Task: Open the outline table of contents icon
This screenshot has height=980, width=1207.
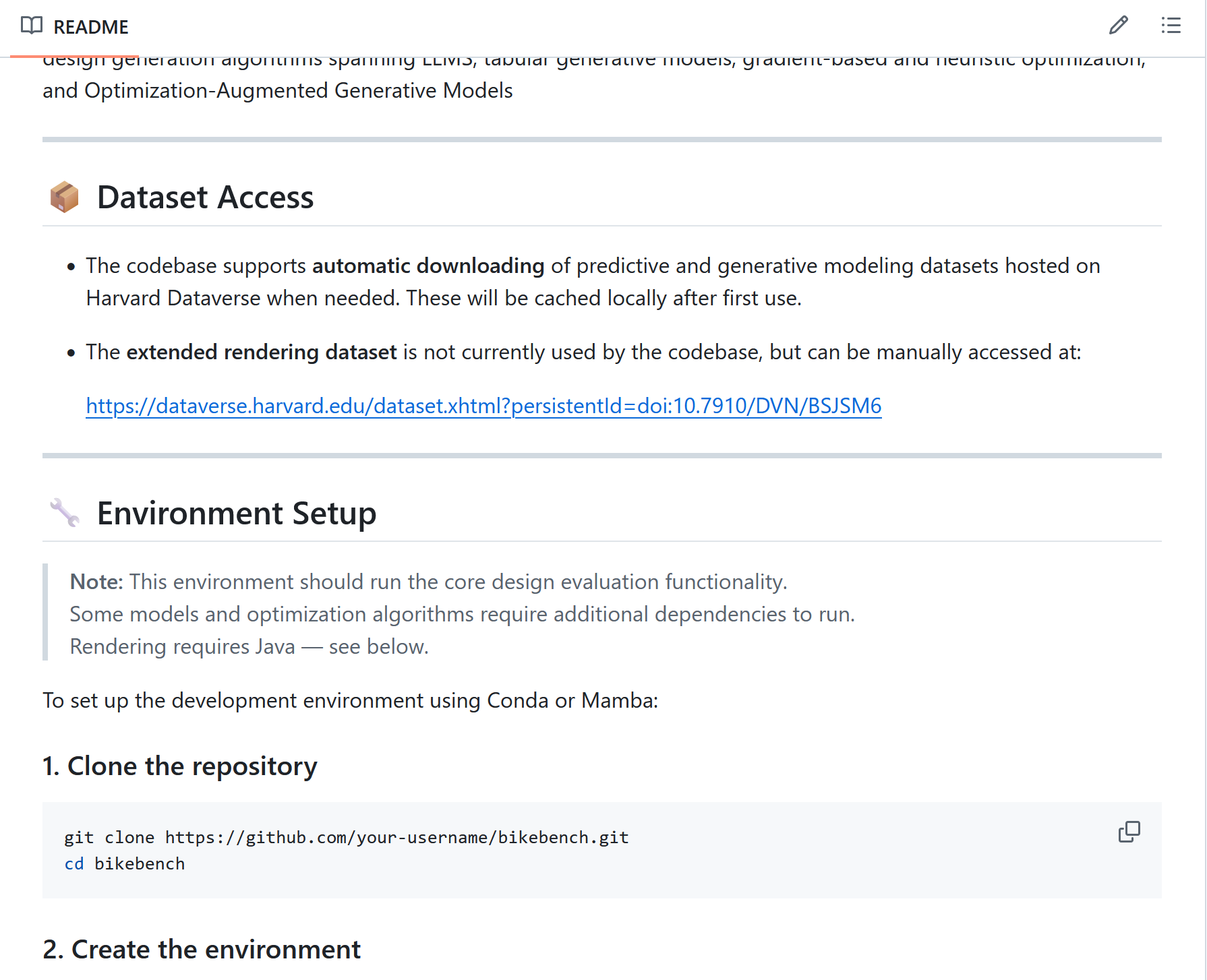Action: coord(1171,26)
